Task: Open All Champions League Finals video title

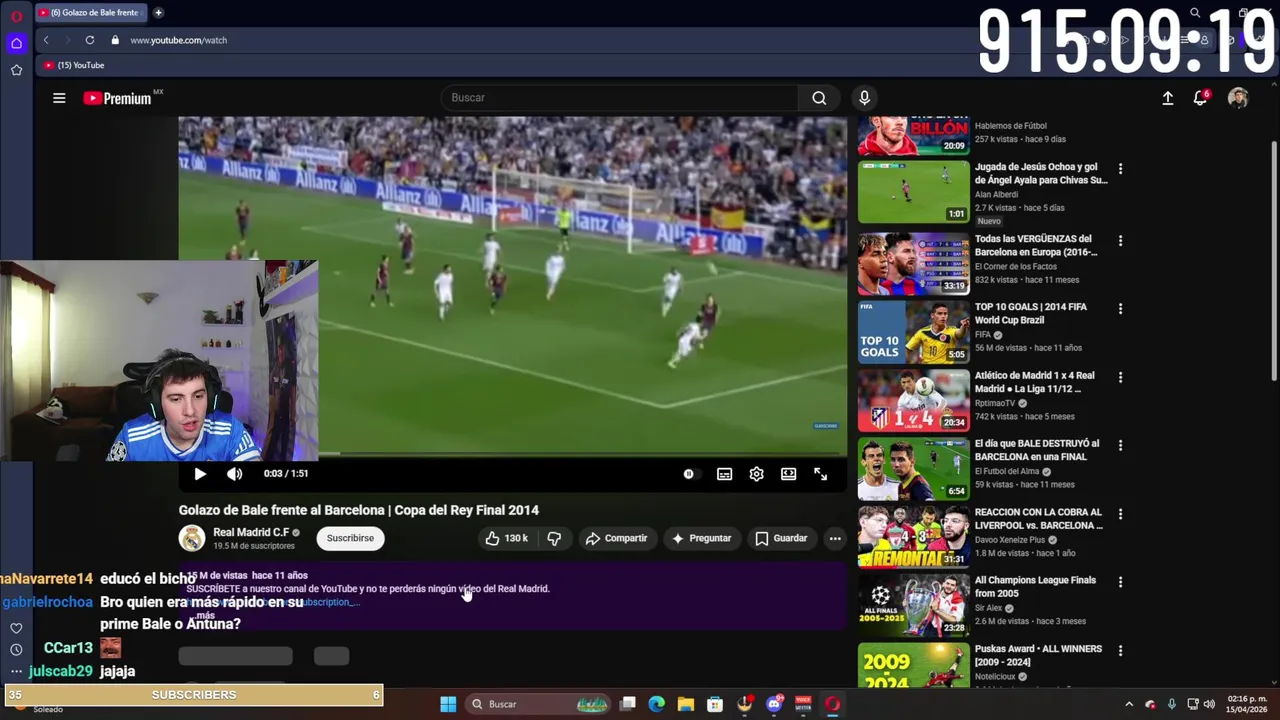Action: coord(1035,587)
